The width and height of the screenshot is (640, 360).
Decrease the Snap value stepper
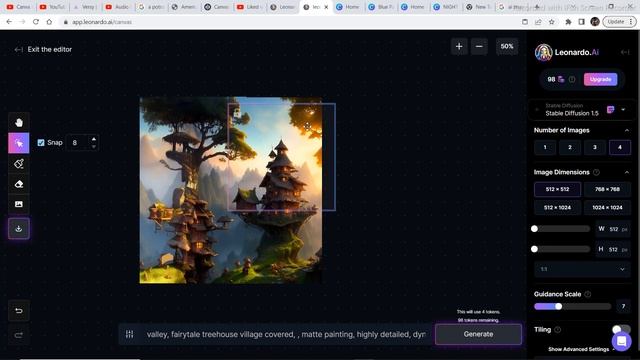[x=94, y=147]
